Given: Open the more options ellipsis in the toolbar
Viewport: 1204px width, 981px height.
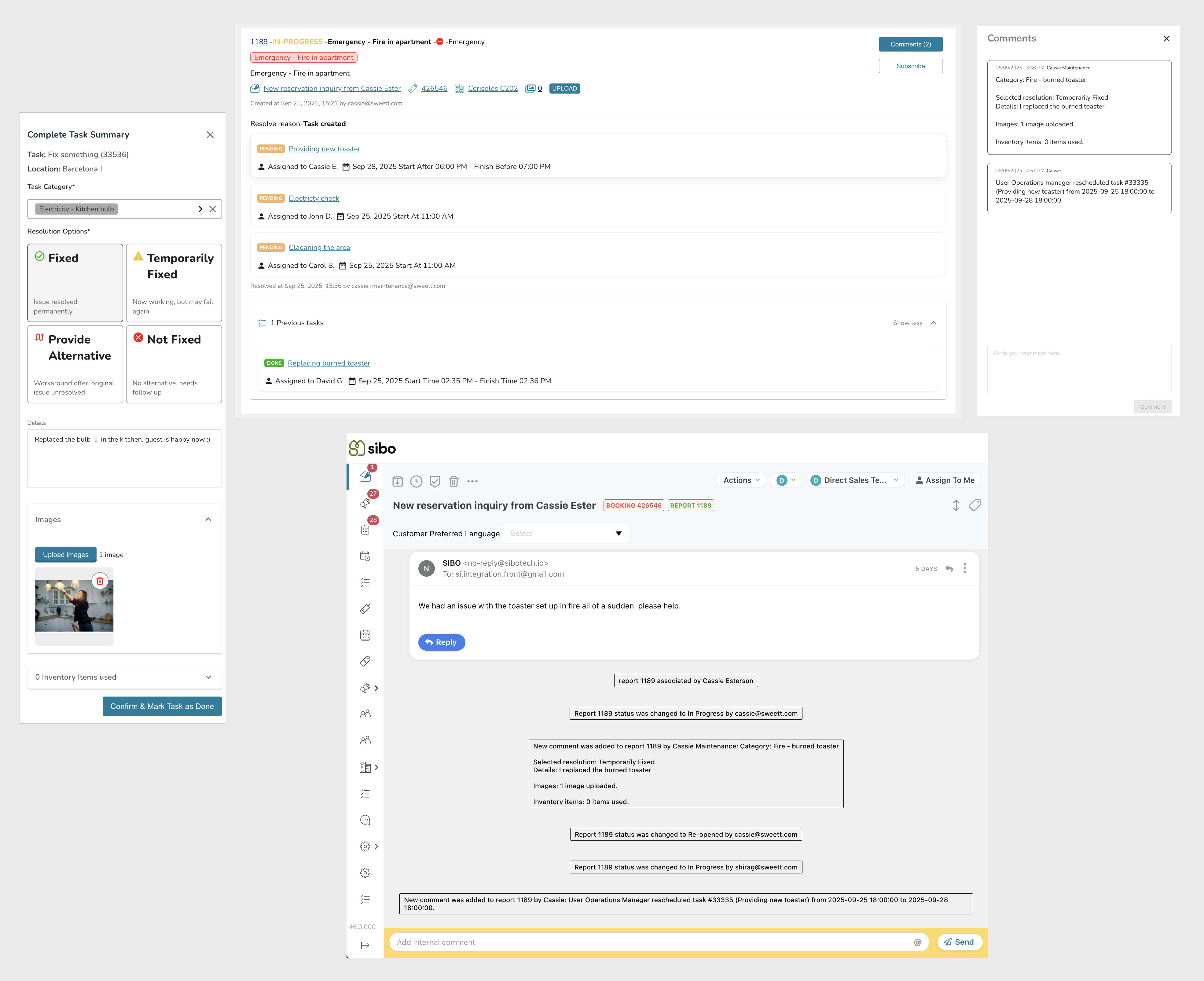Looking at the screenshot, I should (473, 481).
